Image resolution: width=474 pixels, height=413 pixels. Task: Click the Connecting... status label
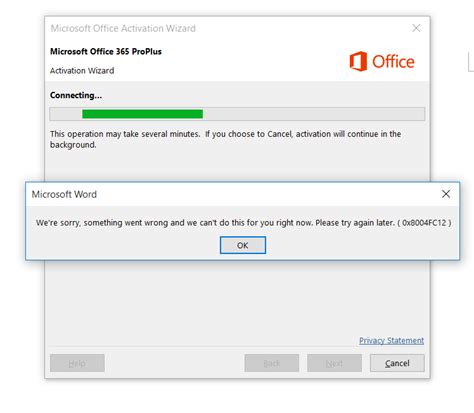click(76, 95)
